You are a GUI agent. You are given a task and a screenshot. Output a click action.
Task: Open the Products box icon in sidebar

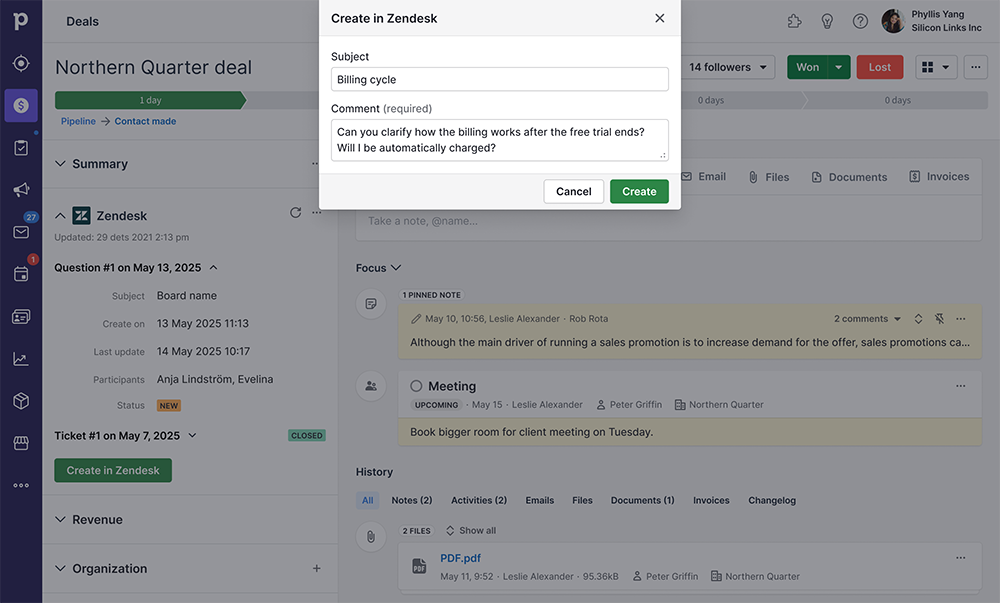point(21,401)
